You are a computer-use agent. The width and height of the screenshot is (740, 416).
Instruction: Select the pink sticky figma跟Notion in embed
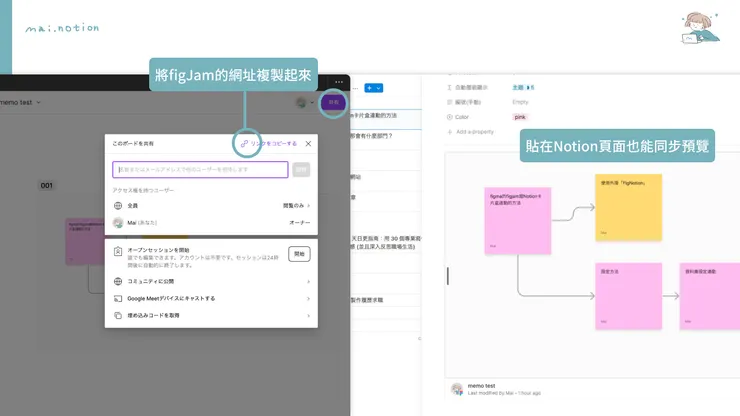(x=518, y=221)
